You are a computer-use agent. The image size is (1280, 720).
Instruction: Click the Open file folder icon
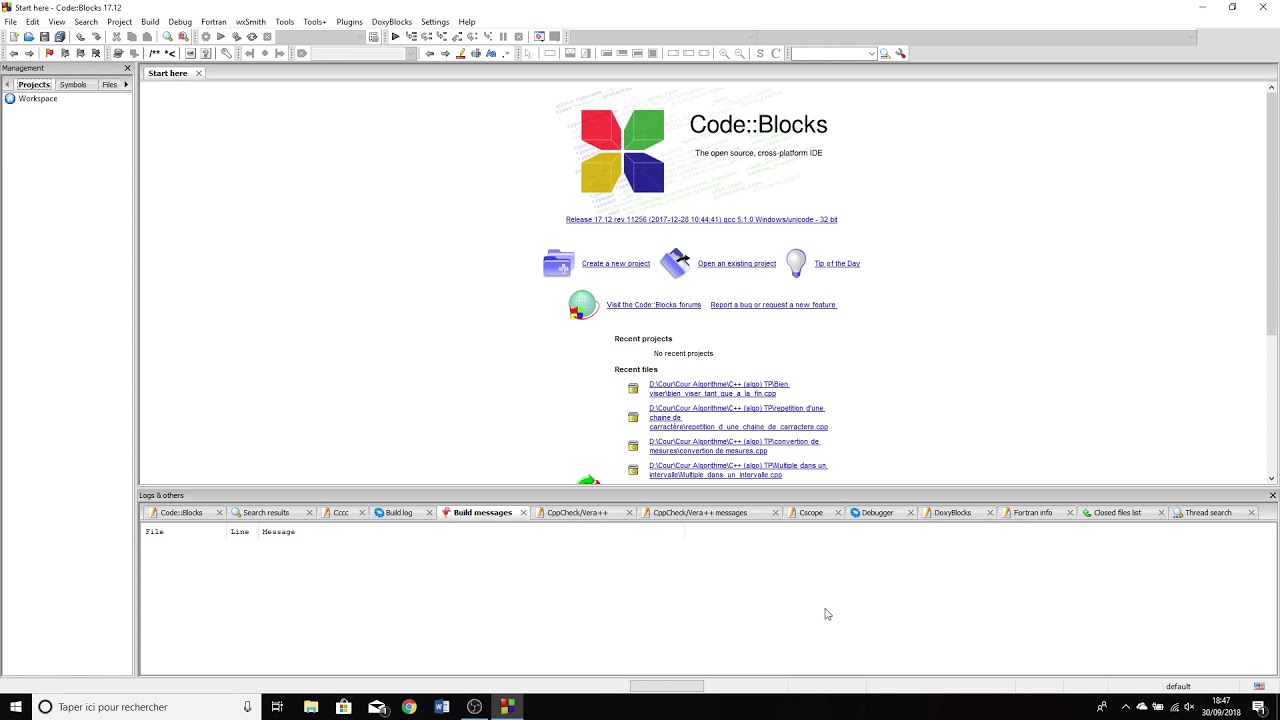tap(29, 37)
